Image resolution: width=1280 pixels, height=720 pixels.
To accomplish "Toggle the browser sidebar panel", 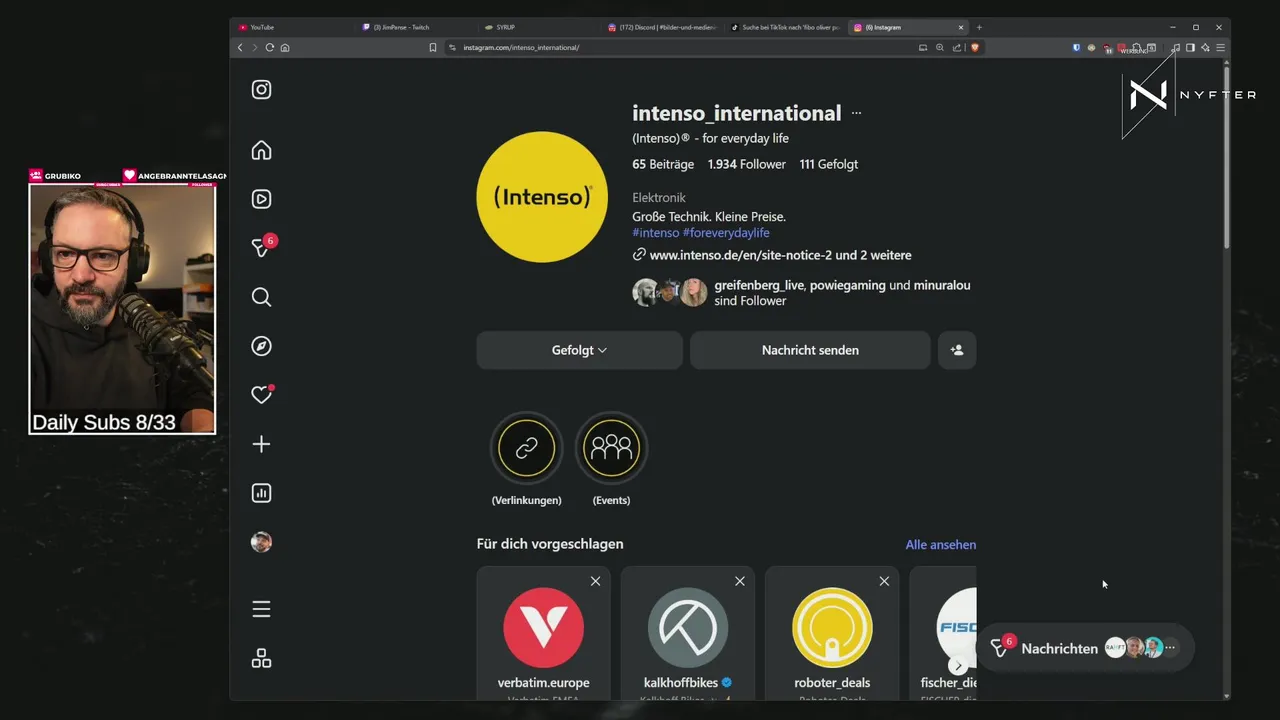I will [1190, 47].
